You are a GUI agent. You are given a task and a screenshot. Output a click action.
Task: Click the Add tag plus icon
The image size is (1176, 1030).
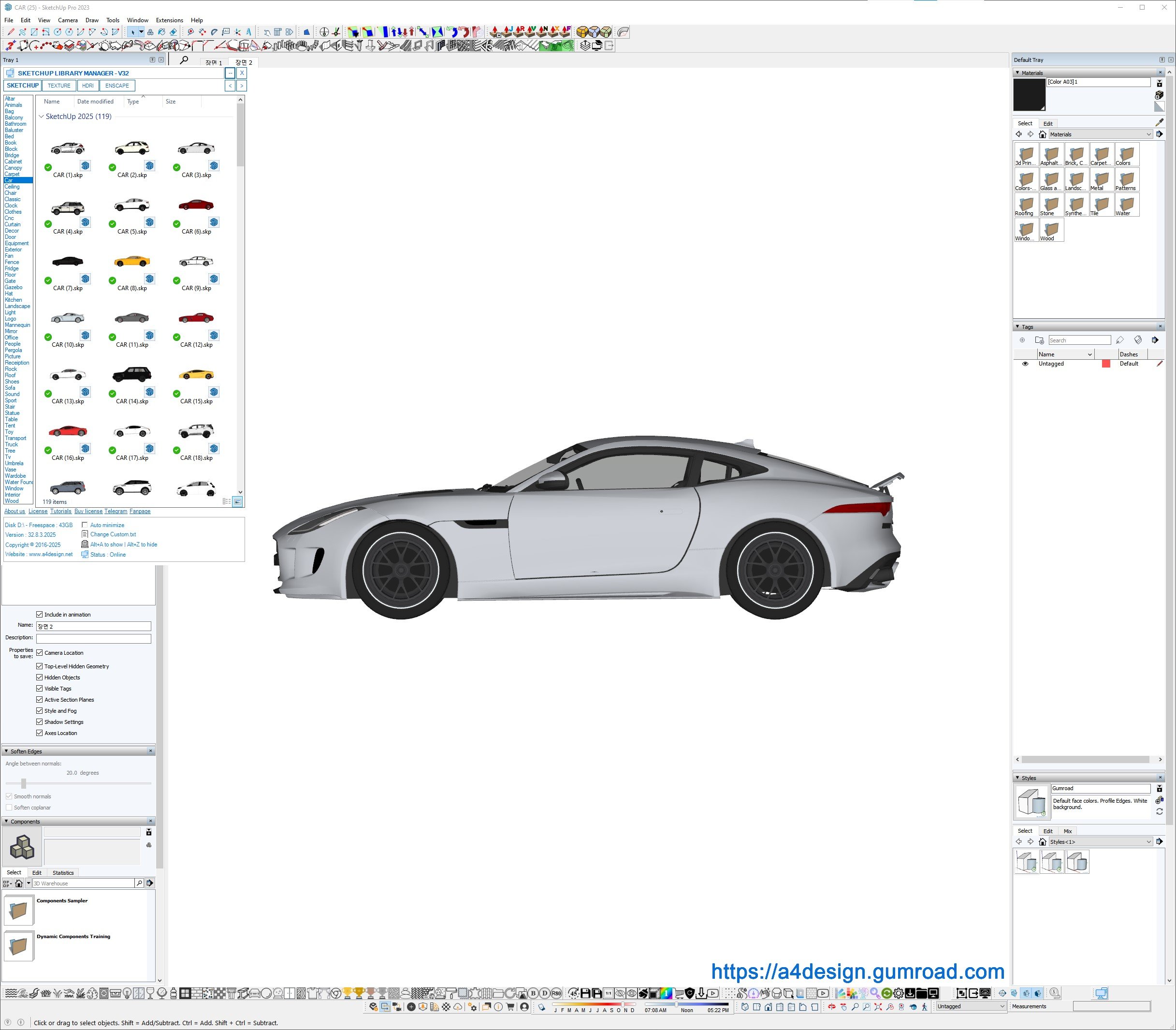coord(1022,340)
